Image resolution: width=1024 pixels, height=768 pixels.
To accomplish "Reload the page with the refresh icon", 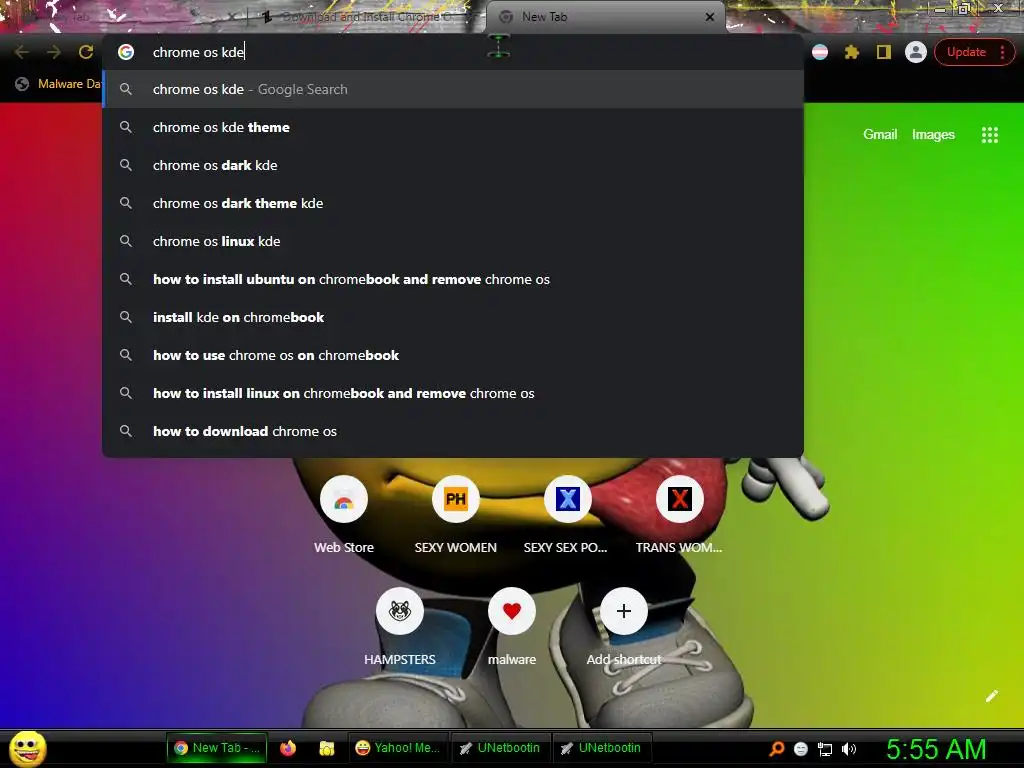I will [x=86, y=52].
